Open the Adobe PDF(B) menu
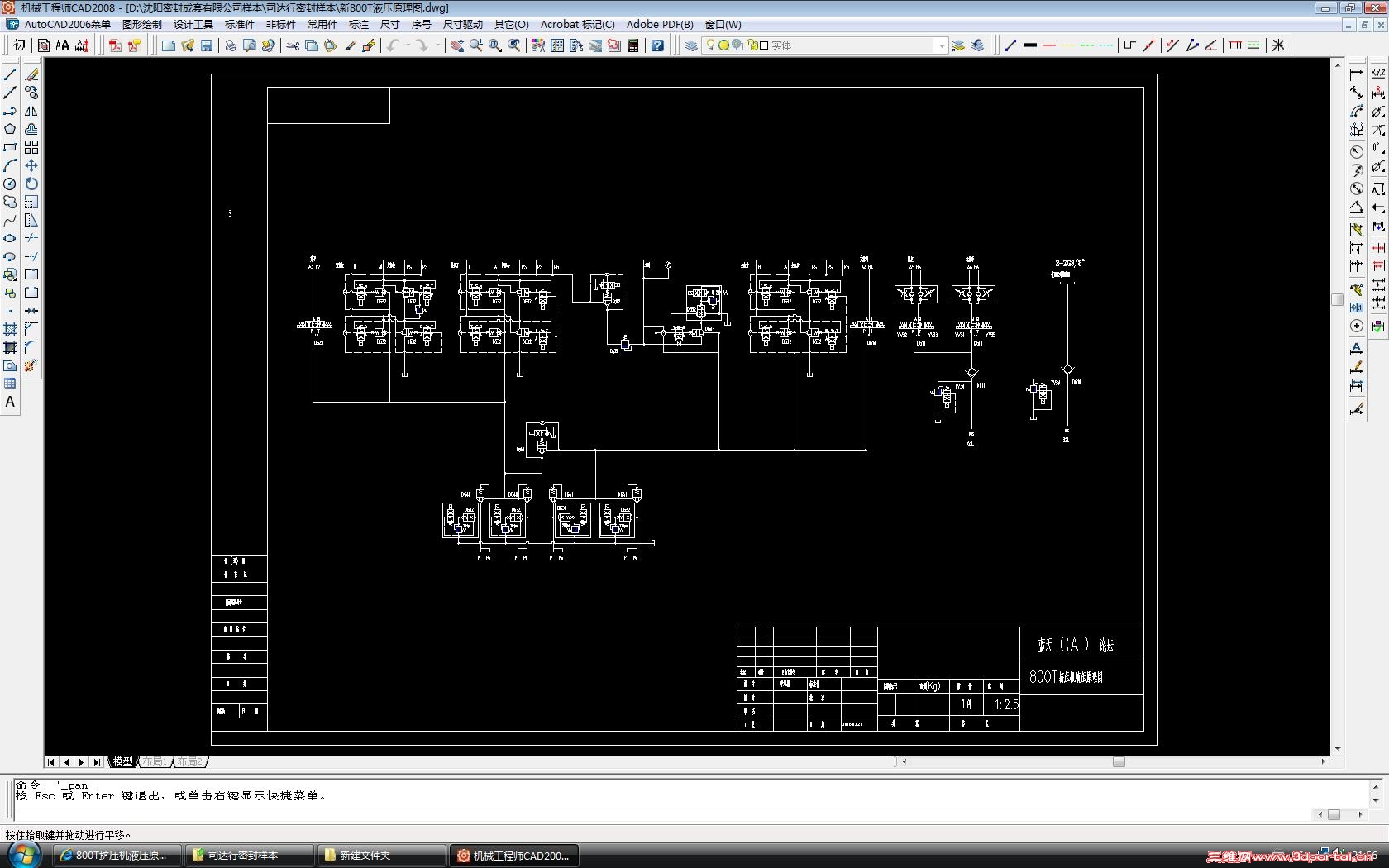 tap(660, 24)
